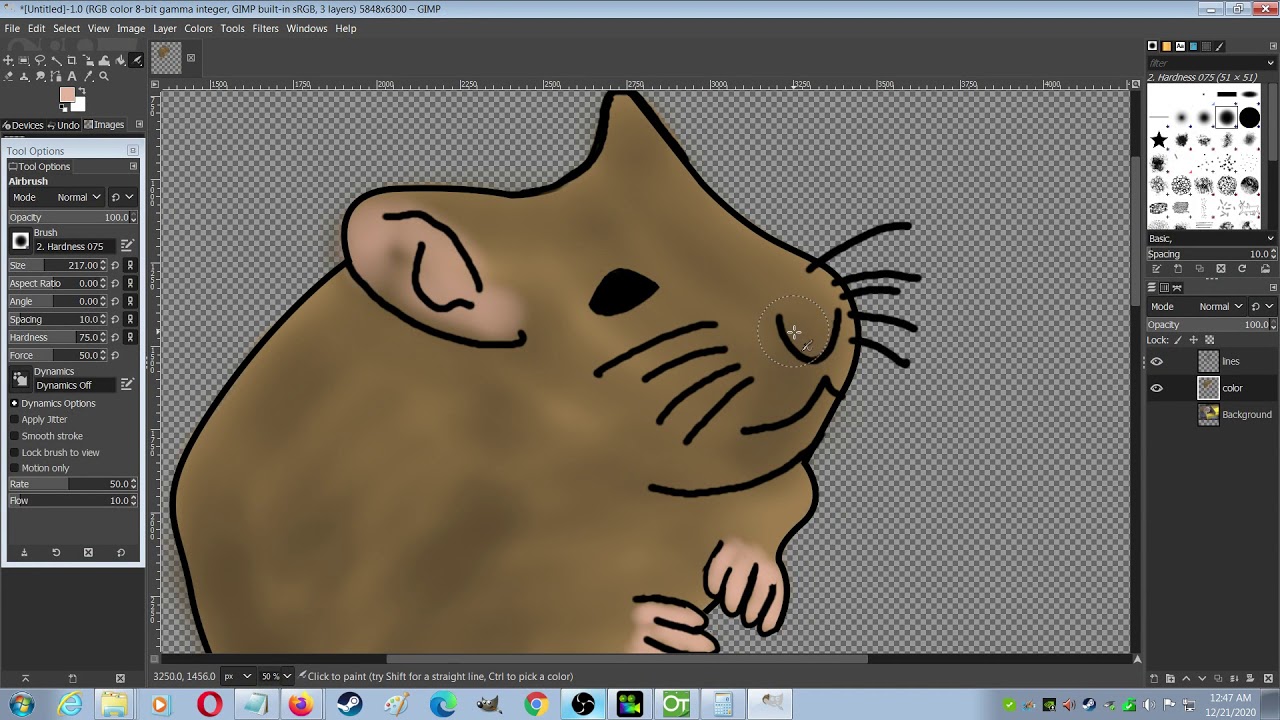The image size is (1280, 720).
Task: Select the Warp Transform tool
Action: (104, 60)
